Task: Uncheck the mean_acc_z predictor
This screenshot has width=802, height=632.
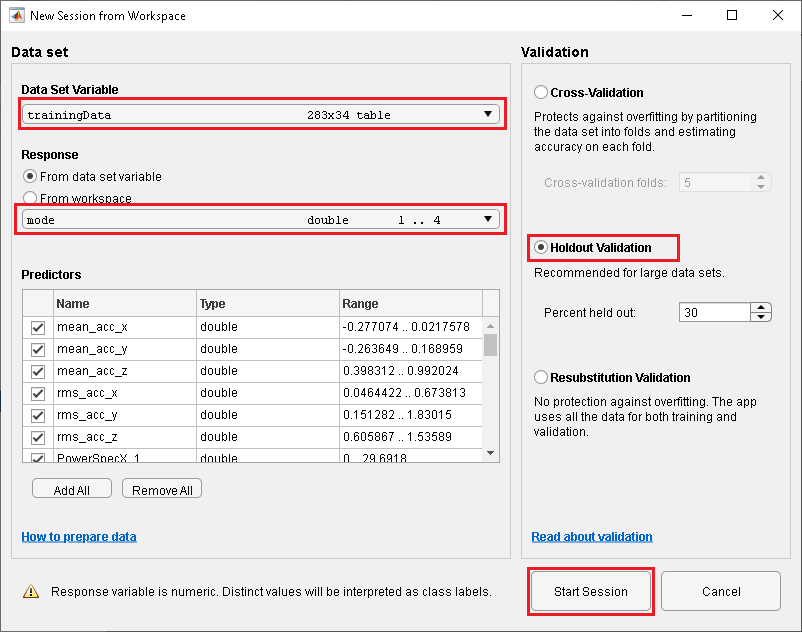Action: pyautogui.click(x=38, y=371)
